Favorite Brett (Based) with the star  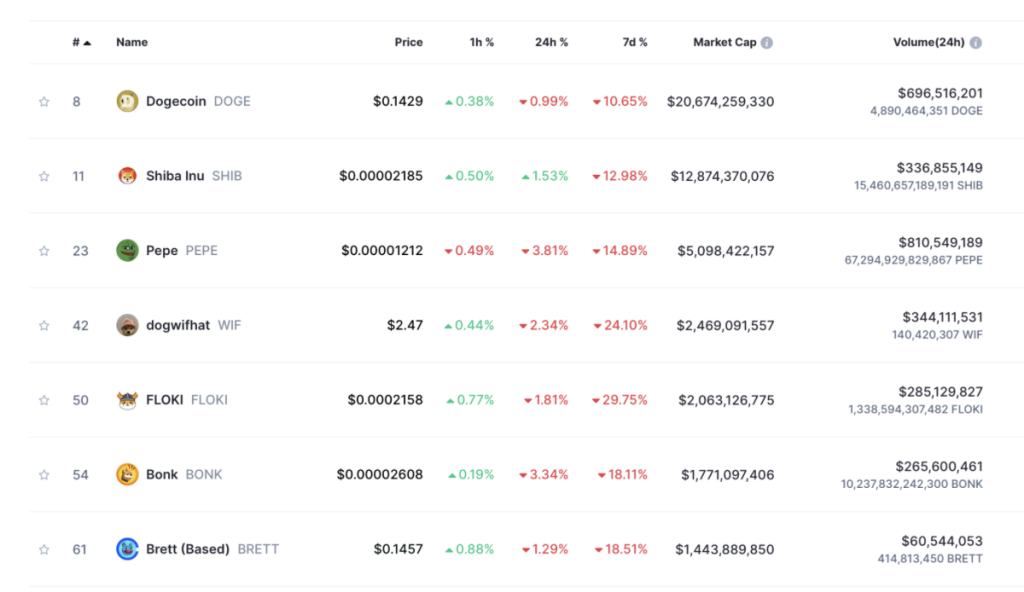click(44, 550)
